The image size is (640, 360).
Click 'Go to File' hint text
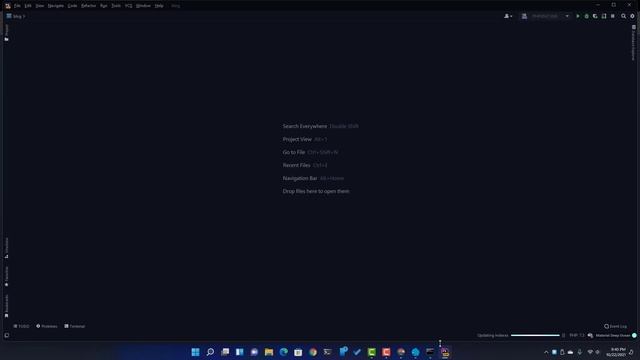click(294, 152)
